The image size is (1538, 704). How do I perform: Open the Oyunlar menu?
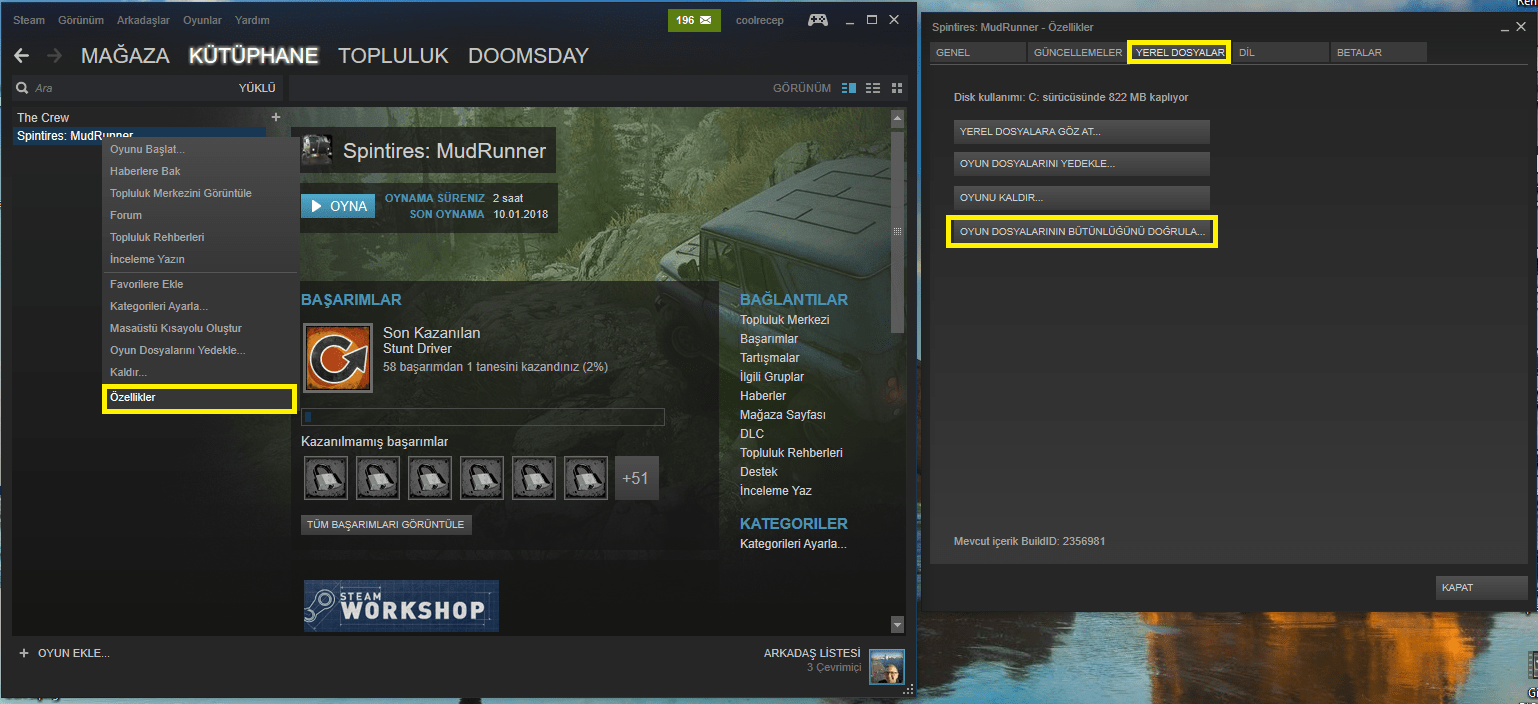point(202,20)
